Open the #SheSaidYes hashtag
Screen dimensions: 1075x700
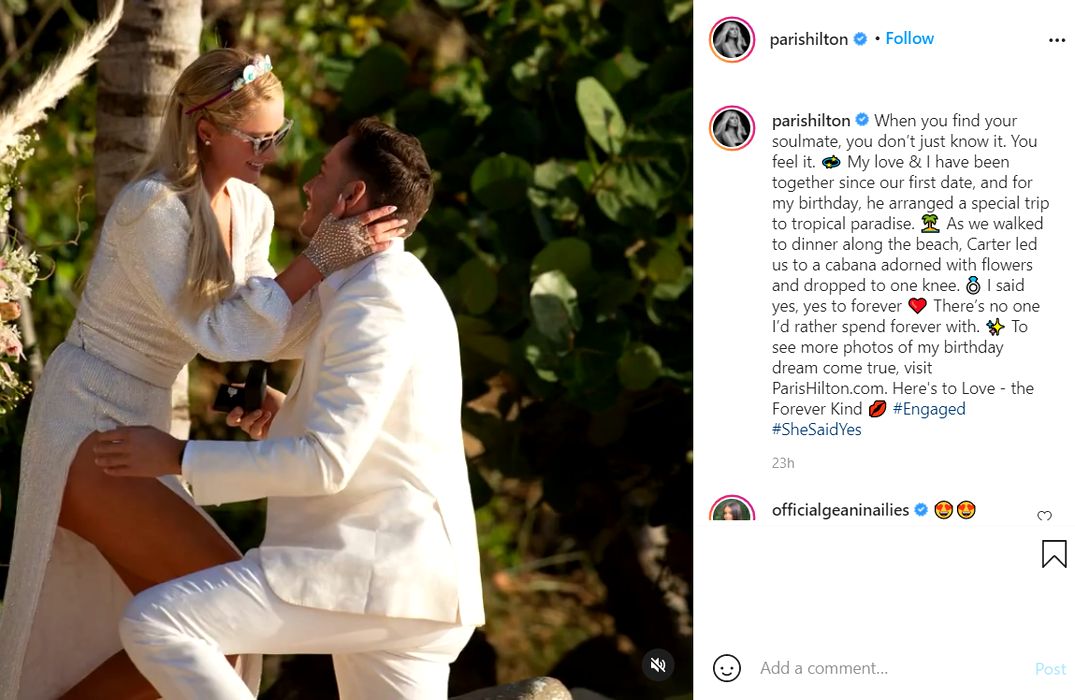817,429
